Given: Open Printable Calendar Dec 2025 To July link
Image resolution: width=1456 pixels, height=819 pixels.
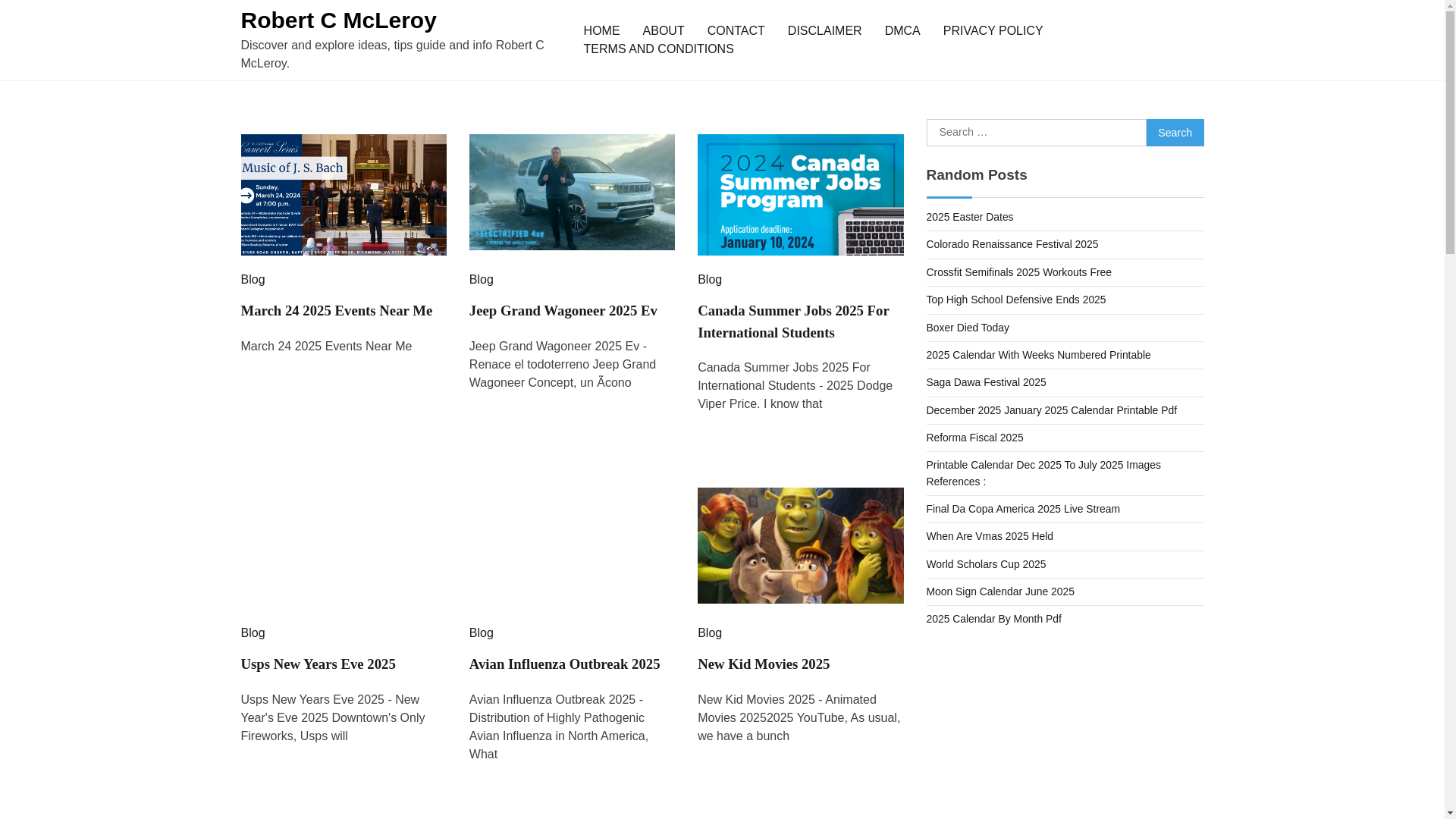Looking at the screenshot, I should (x=1043, y=473).
